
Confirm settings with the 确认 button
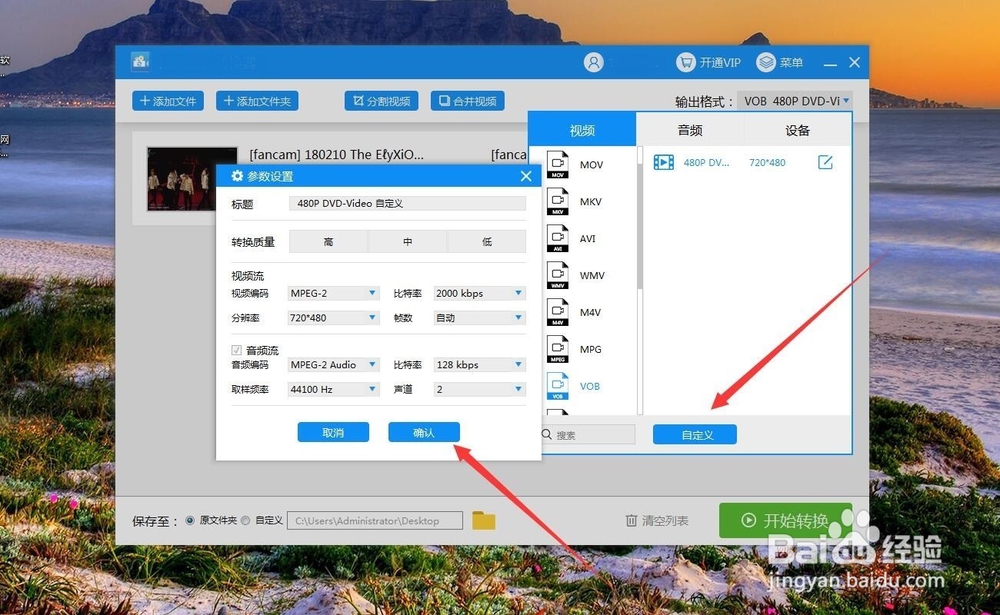point(423,431)
